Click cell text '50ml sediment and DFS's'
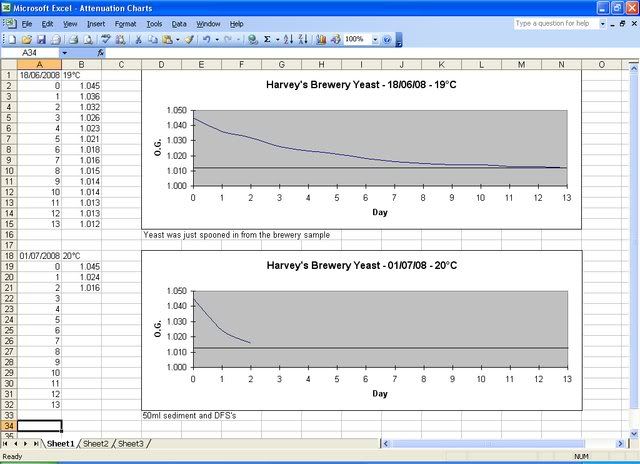Viewport: 640px width, 464px height. 189,415
